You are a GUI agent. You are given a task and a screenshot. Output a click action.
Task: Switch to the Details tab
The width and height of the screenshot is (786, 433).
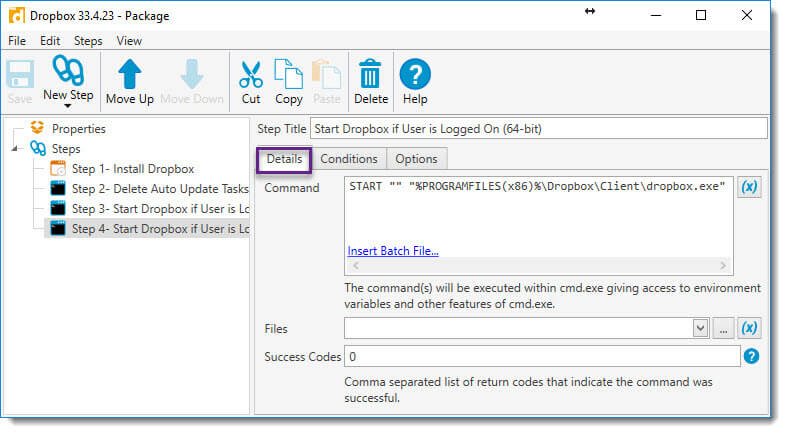[284, 159]
